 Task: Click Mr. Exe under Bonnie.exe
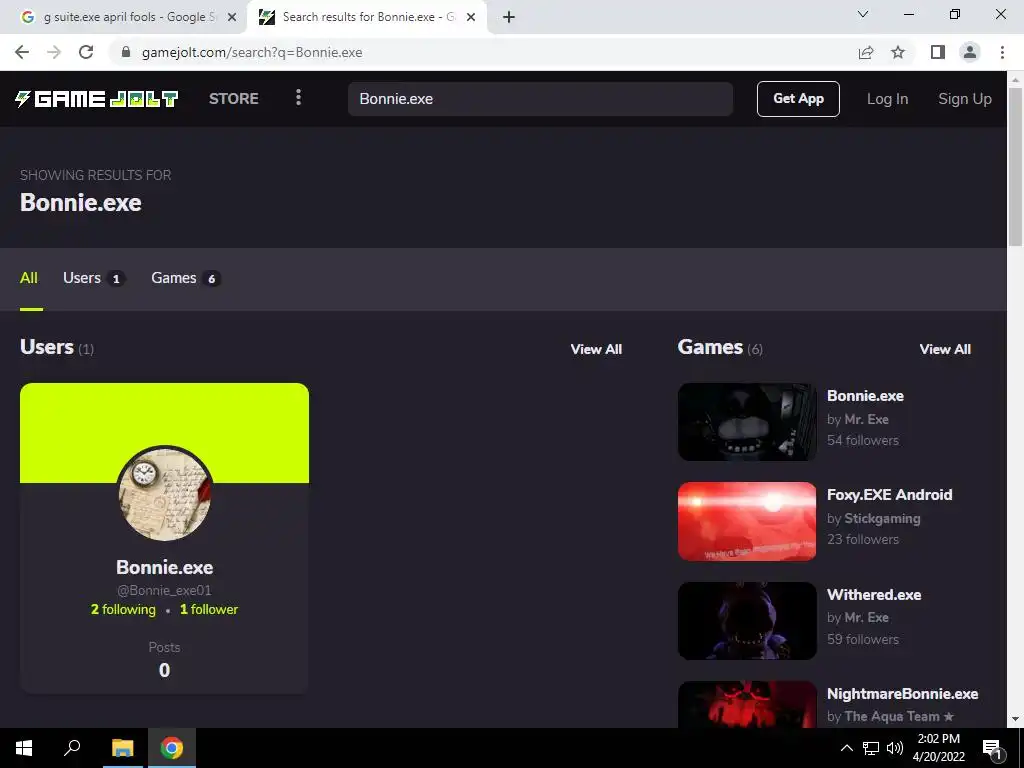[867, 419]
